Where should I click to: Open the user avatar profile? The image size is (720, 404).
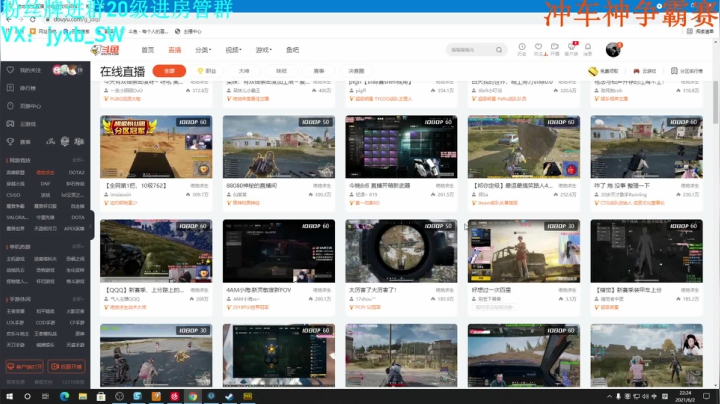(x=613, y=49)
